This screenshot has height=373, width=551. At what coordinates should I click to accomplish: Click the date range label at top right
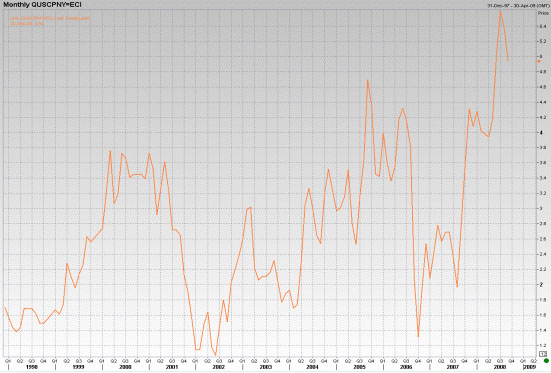(x=518, y=6)
